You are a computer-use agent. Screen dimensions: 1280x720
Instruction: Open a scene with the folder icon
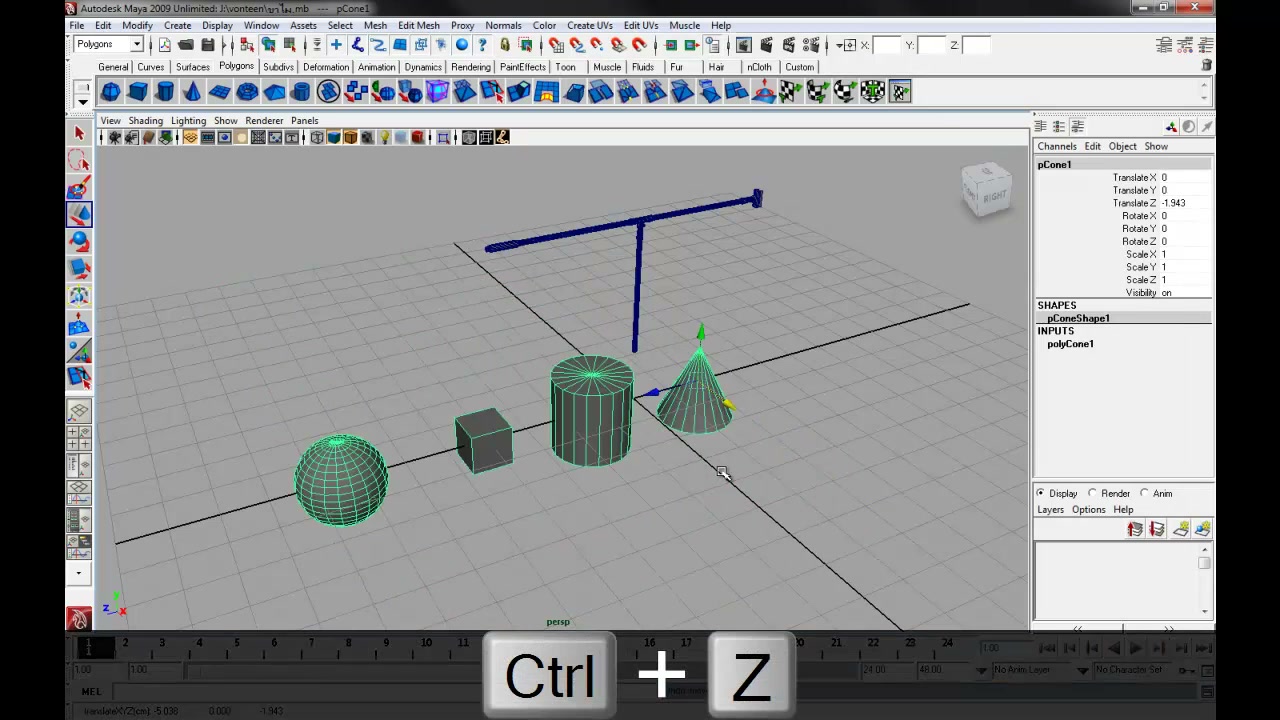pyautogui.click(x=186, y=45)
